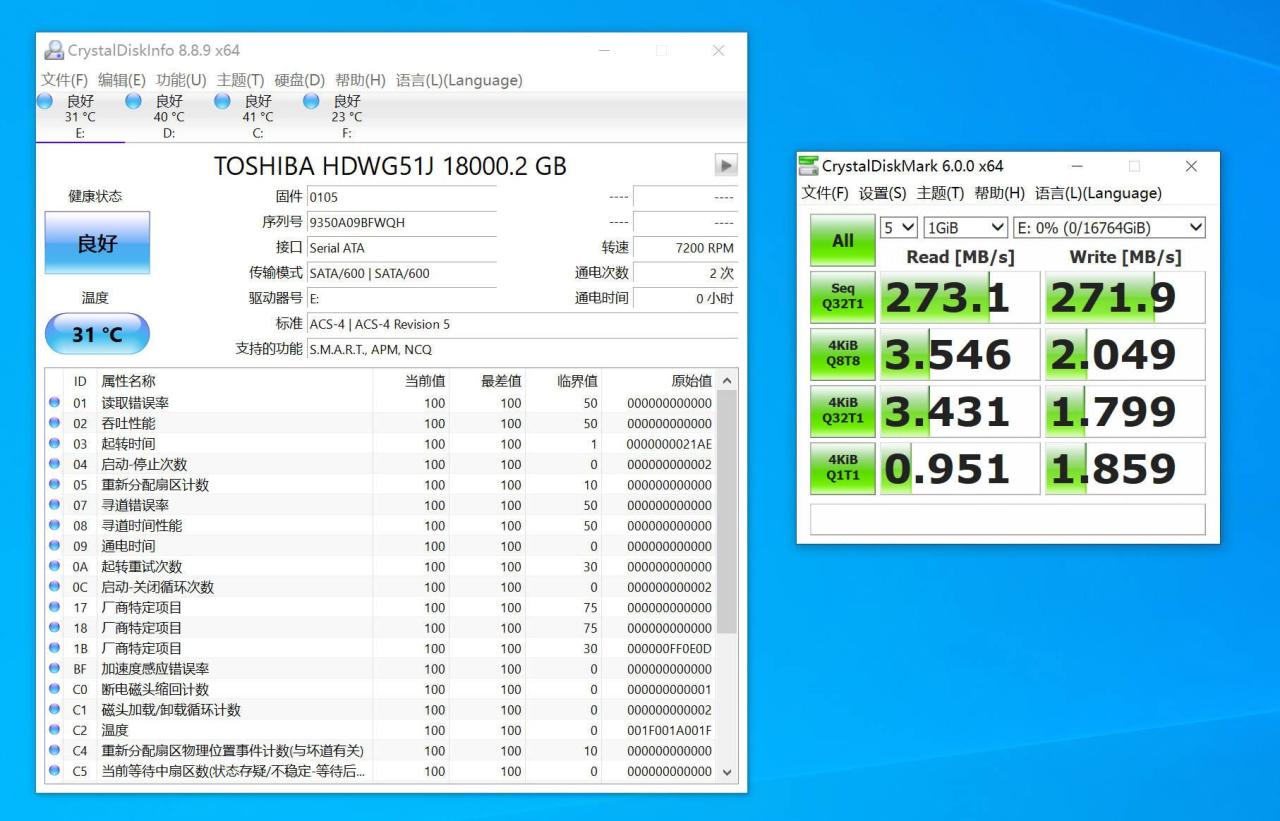Click status dot for attribute 08 寻道时间性能
Image resolution: width=1280 pixels, height=821 pixels.
click(x=54, y=526)
